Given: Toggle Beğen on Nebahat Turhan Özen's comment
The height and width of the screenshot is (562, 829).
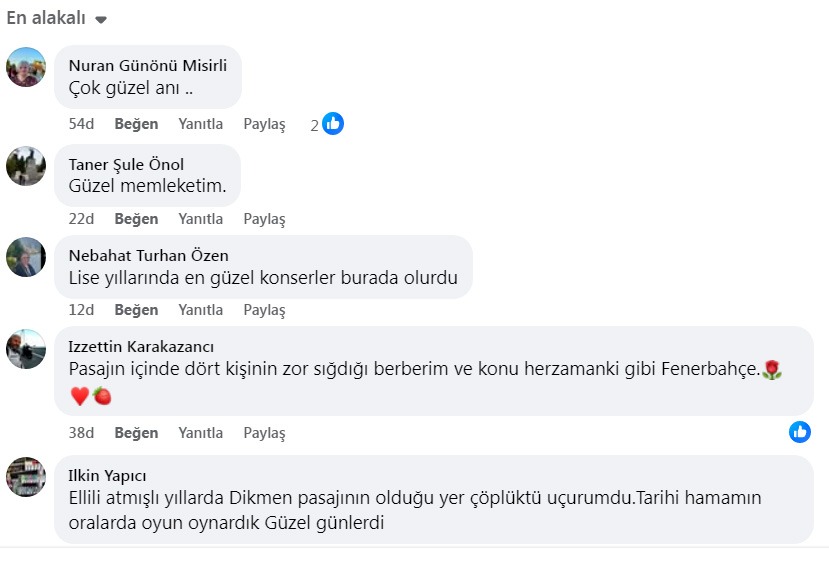Looking at the screenshot, I should (x=136, y=310).
